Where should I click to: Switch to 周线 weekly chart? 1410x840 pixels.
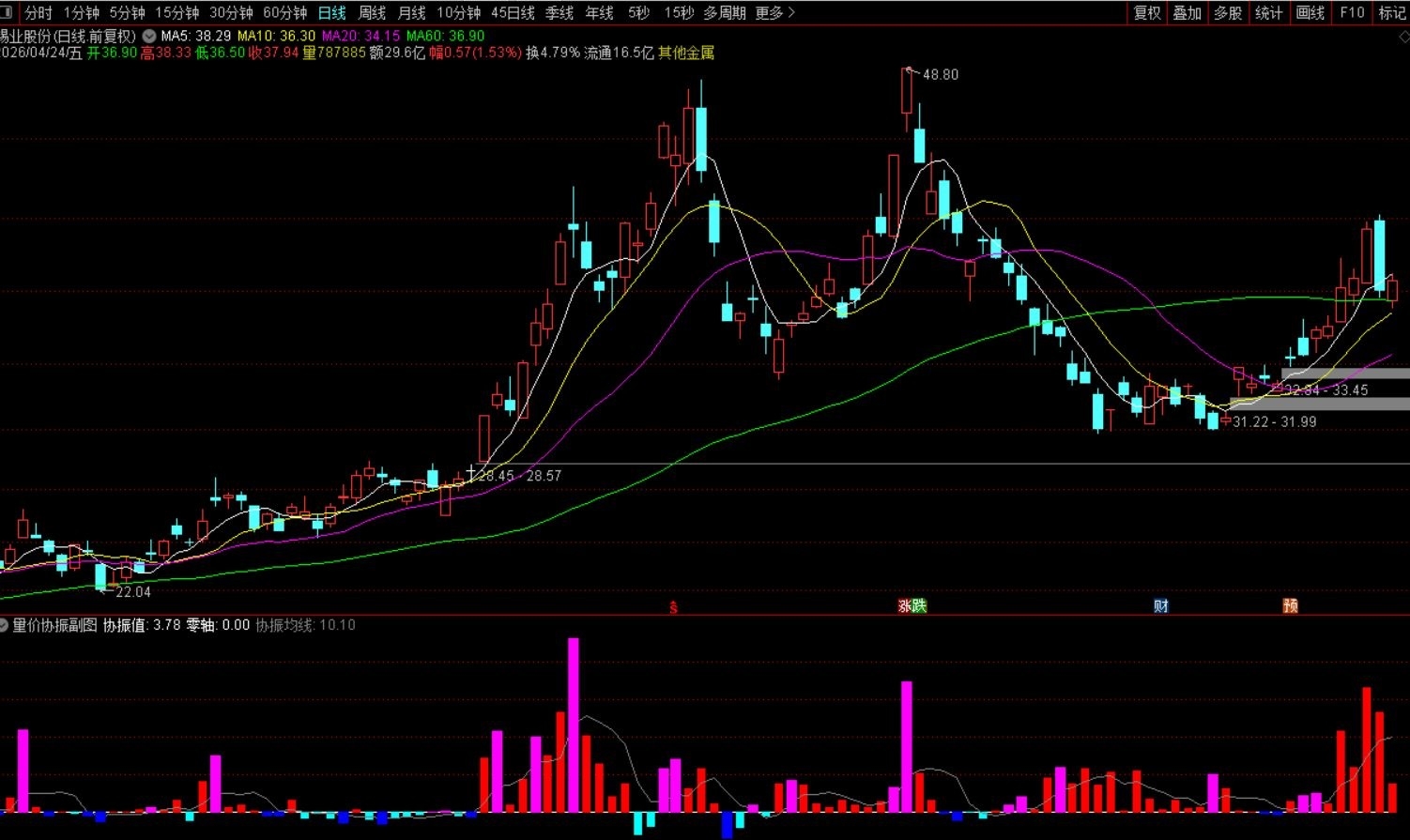coord(372,12)
